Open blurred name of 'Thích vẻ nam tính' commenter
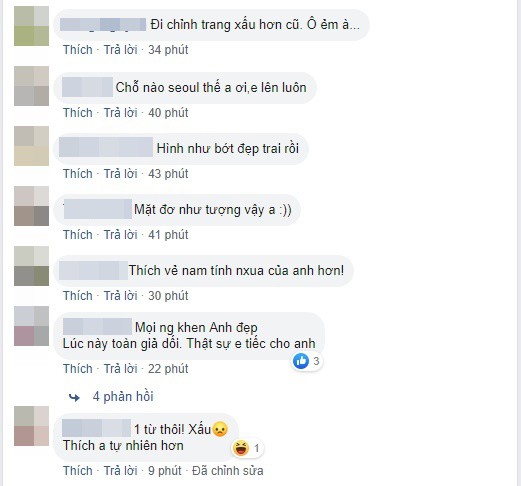The height and width of the screenshot is (486, 521). click(x=93, y=270)
